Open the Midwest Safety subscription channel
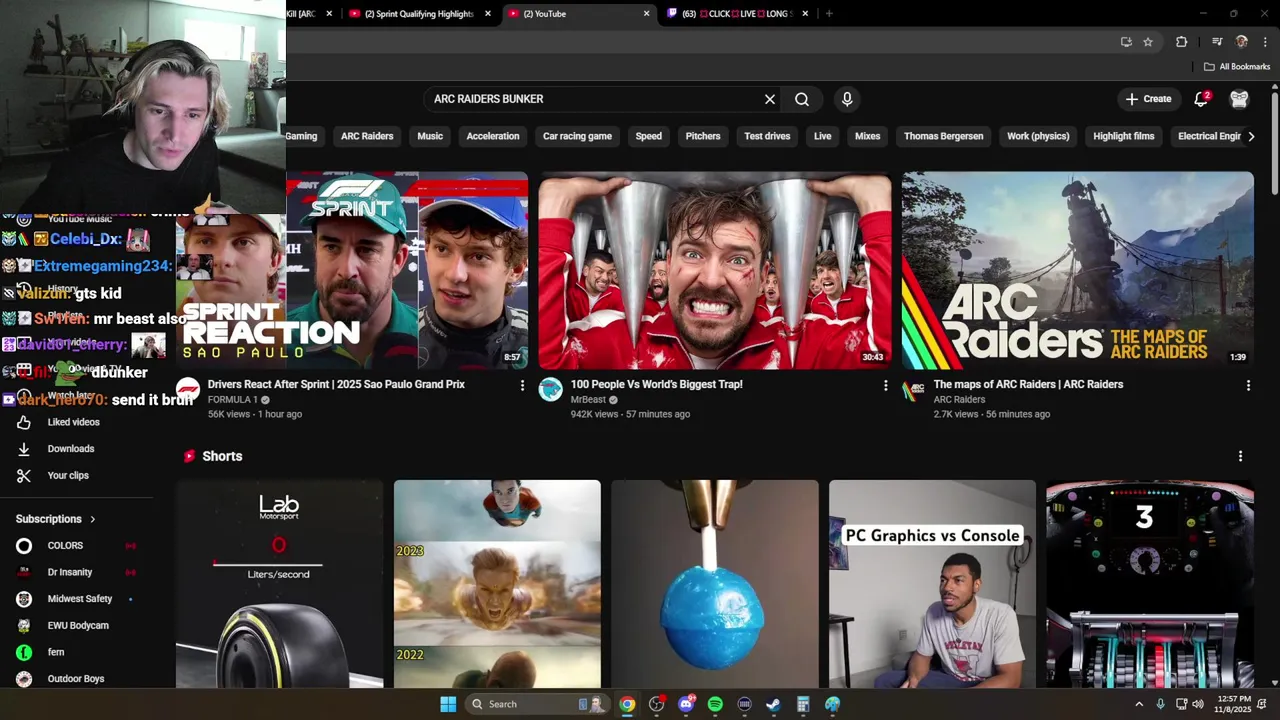This screenshot has width=1280, height=720. point(80,599)
